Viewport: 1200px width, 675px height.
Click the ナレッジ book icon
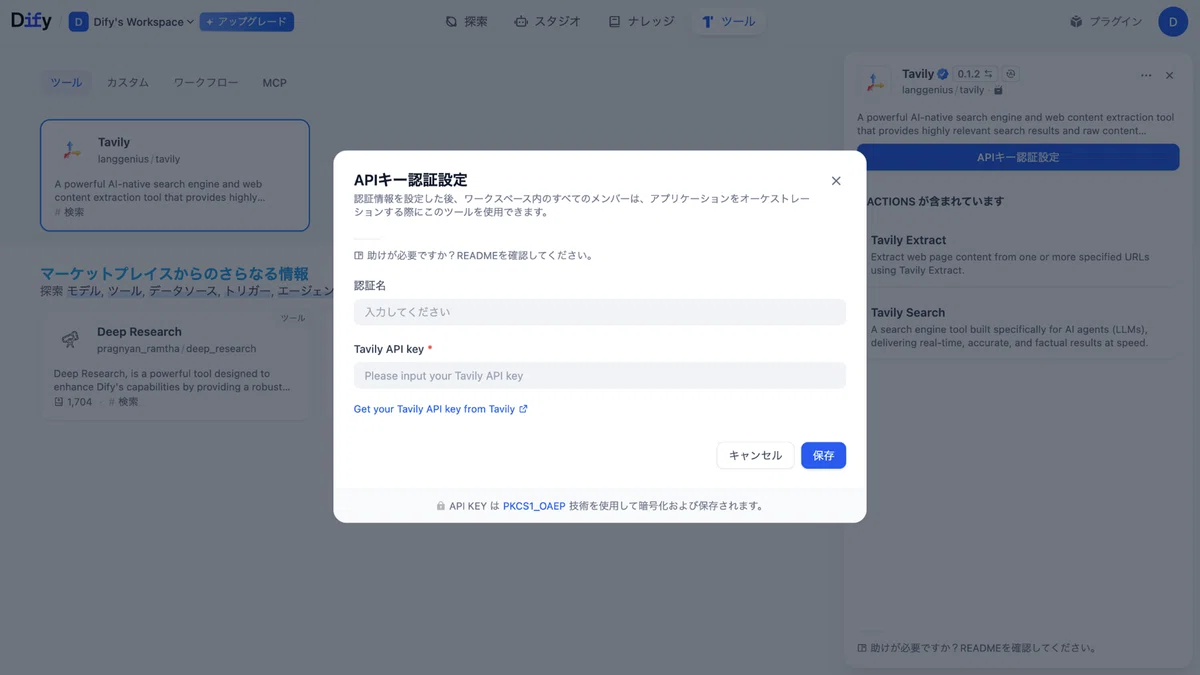(614, 21)
